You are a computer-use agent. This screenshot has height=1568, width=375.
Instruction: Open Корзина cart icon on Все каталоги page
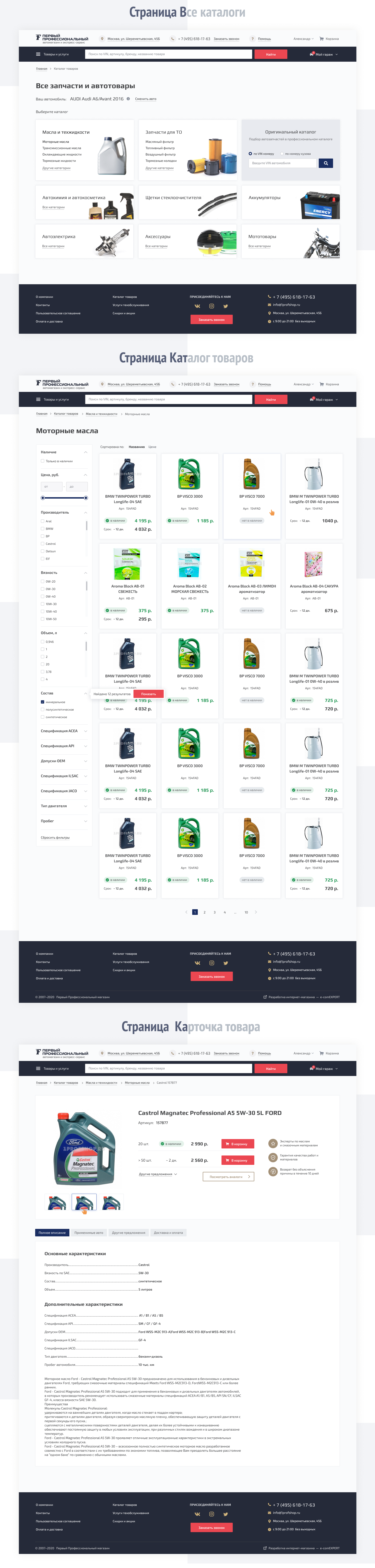click(x=321, y=38)
